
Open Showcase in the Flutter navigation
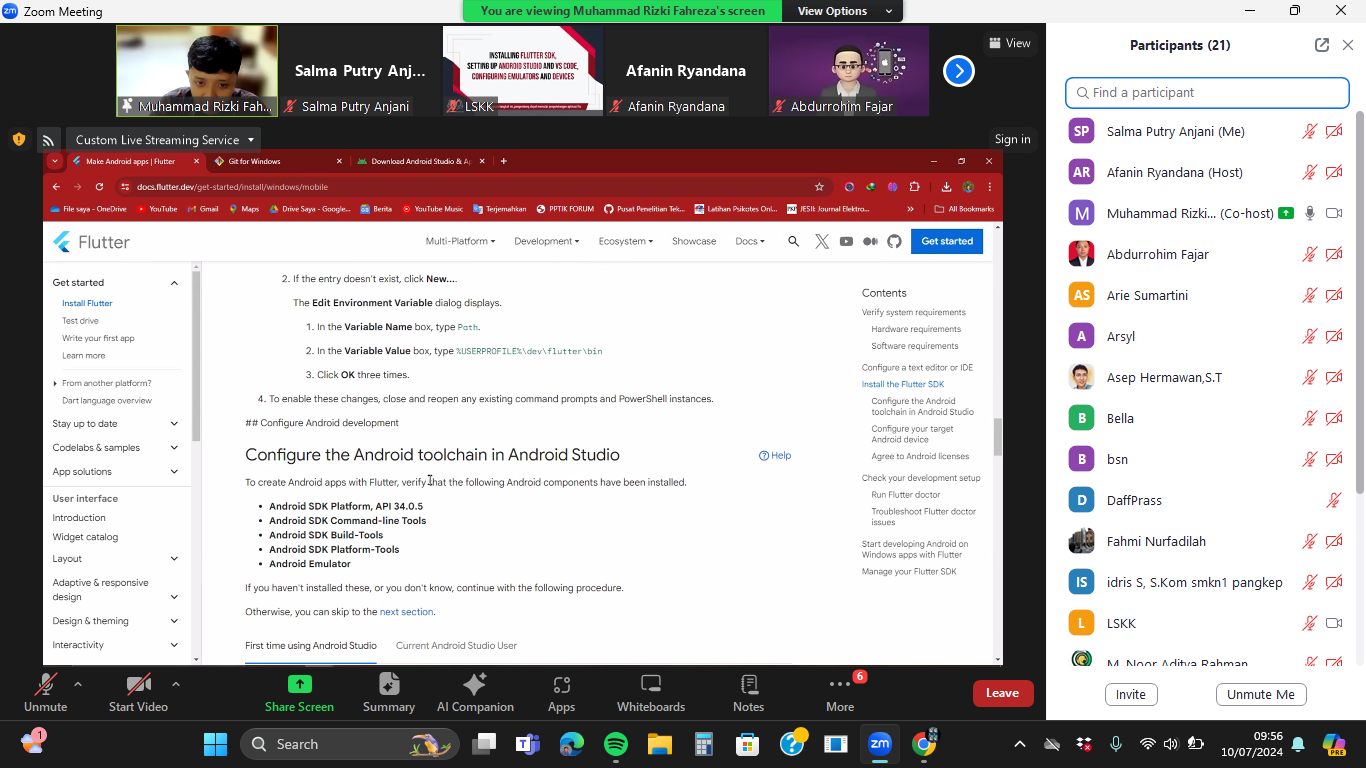(x=694, y=241)
